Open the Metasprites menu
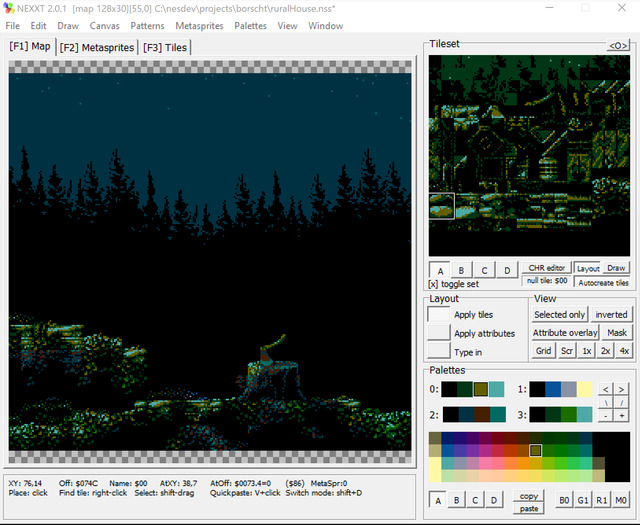The height and width of the screenshot is (525, 640). coord(199,26)
